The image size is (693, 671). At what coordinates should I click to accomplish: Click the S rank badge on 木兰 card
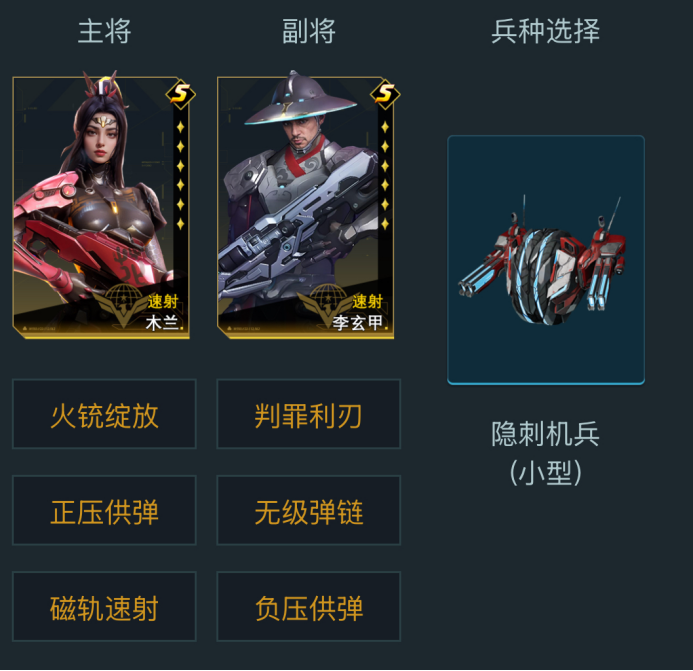(180, 94)
